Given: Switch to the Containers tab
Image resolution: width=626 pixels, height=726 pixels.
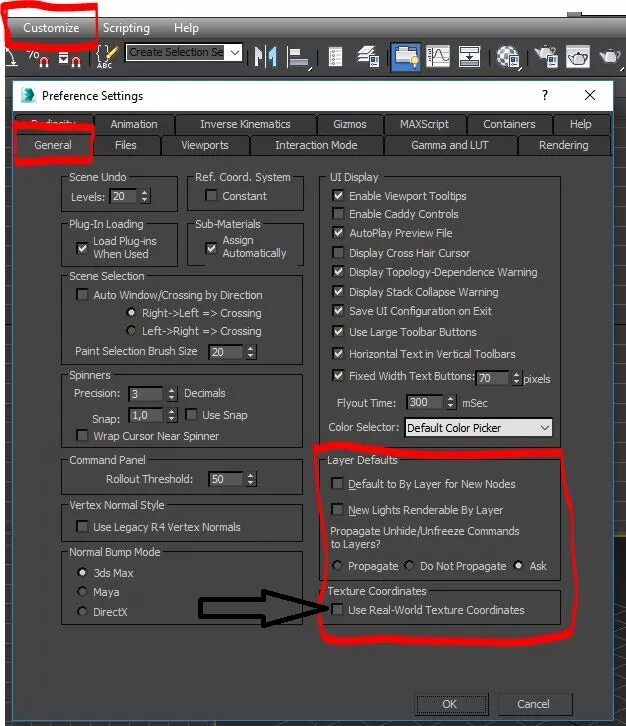Looking at the screenshot, I should coord(509,124).
